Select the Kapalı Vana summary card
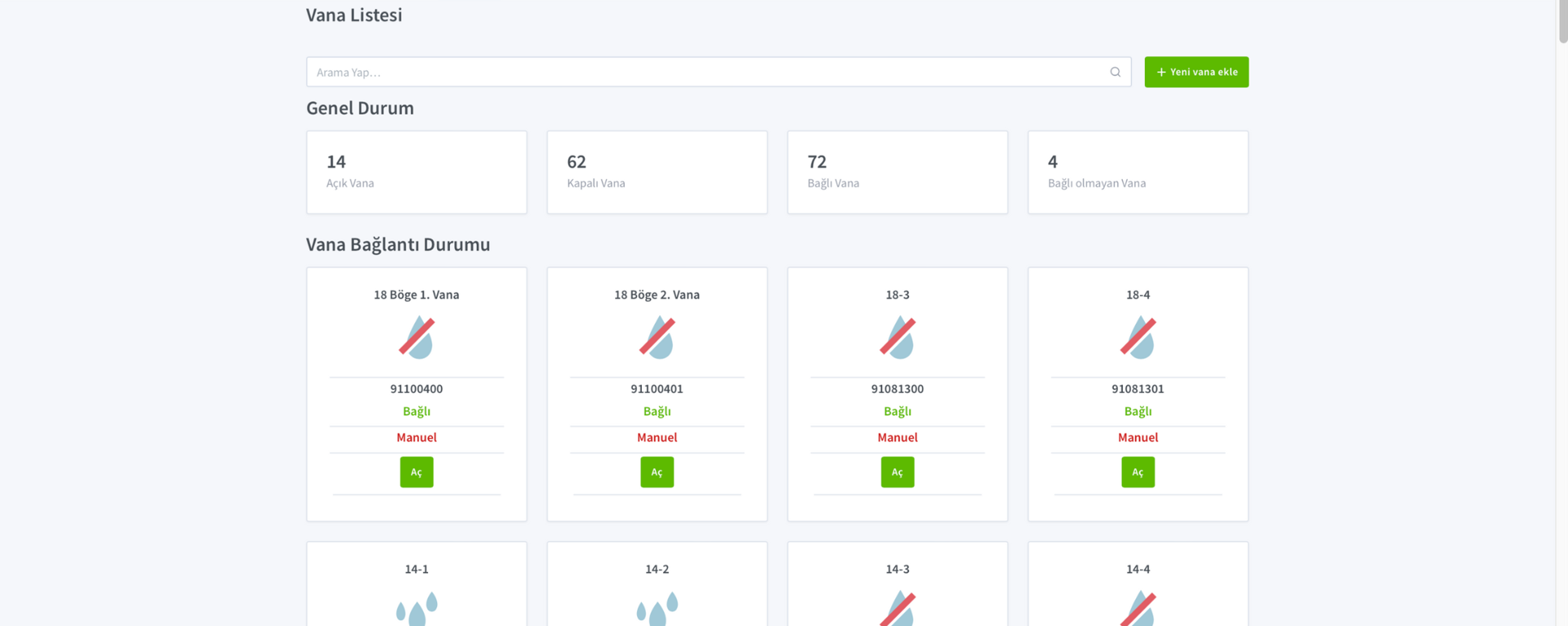The width and height of the screenshot is (1568, 626). click(657, 172)
